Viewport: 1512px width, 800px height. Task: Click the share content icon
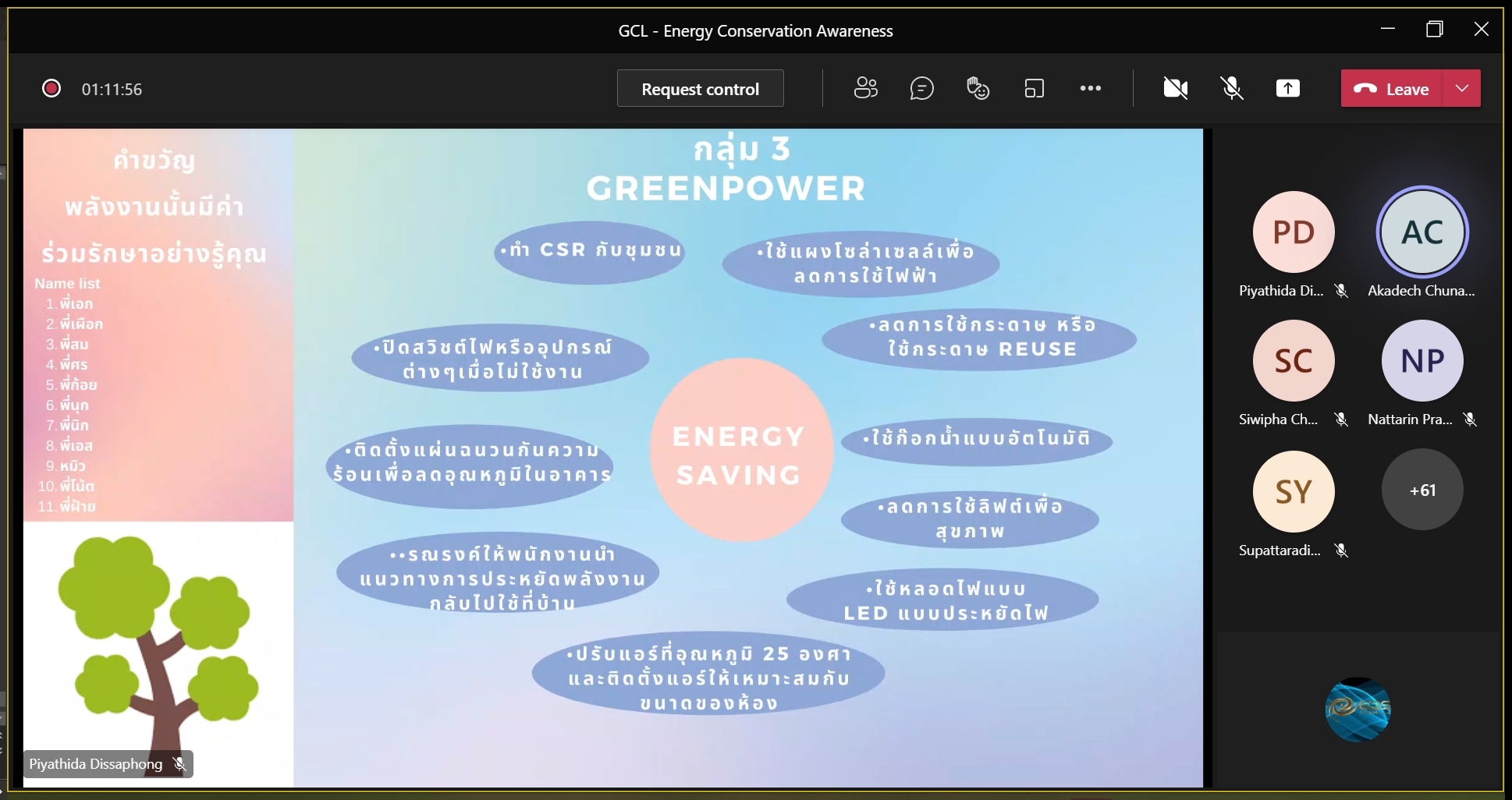click(x=1287, y=88)
